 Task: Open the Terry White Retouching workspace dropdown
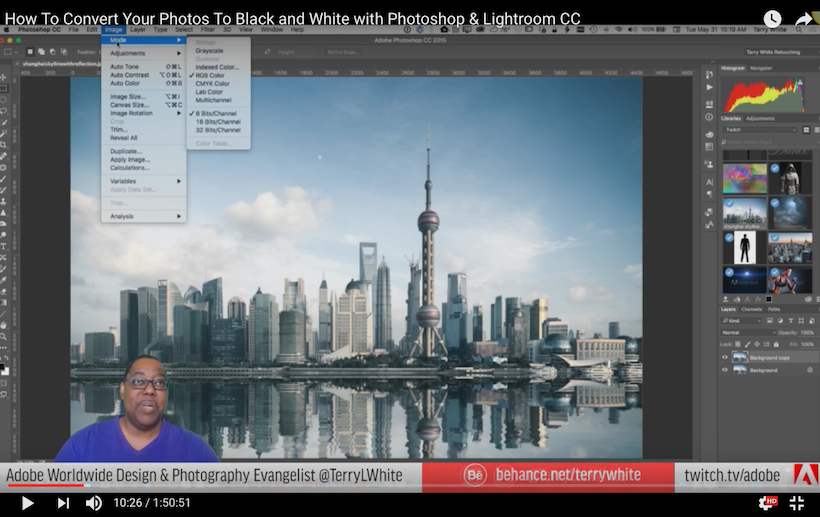tap(781, 52)
